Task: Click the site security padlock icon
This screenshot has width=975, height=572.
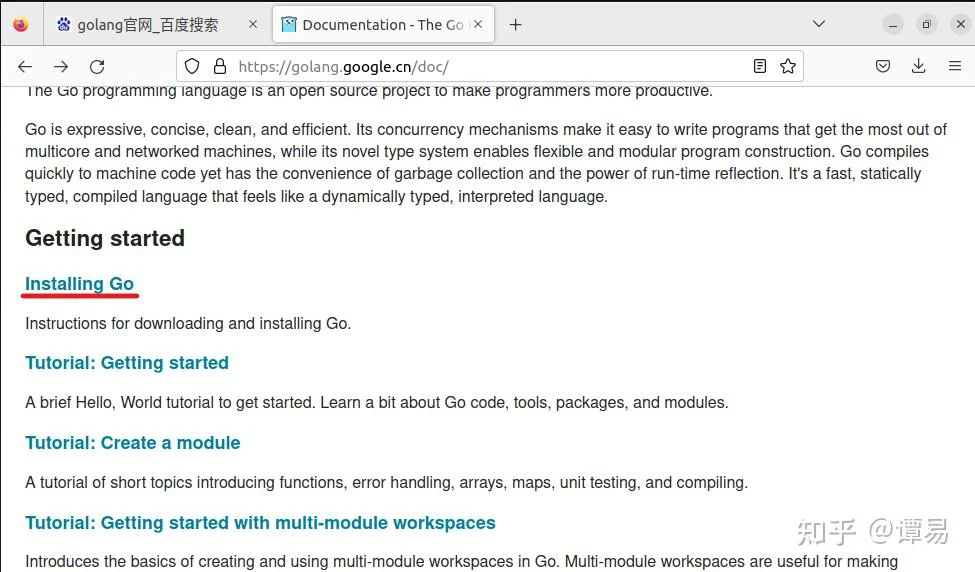Action: pos(219,67)
